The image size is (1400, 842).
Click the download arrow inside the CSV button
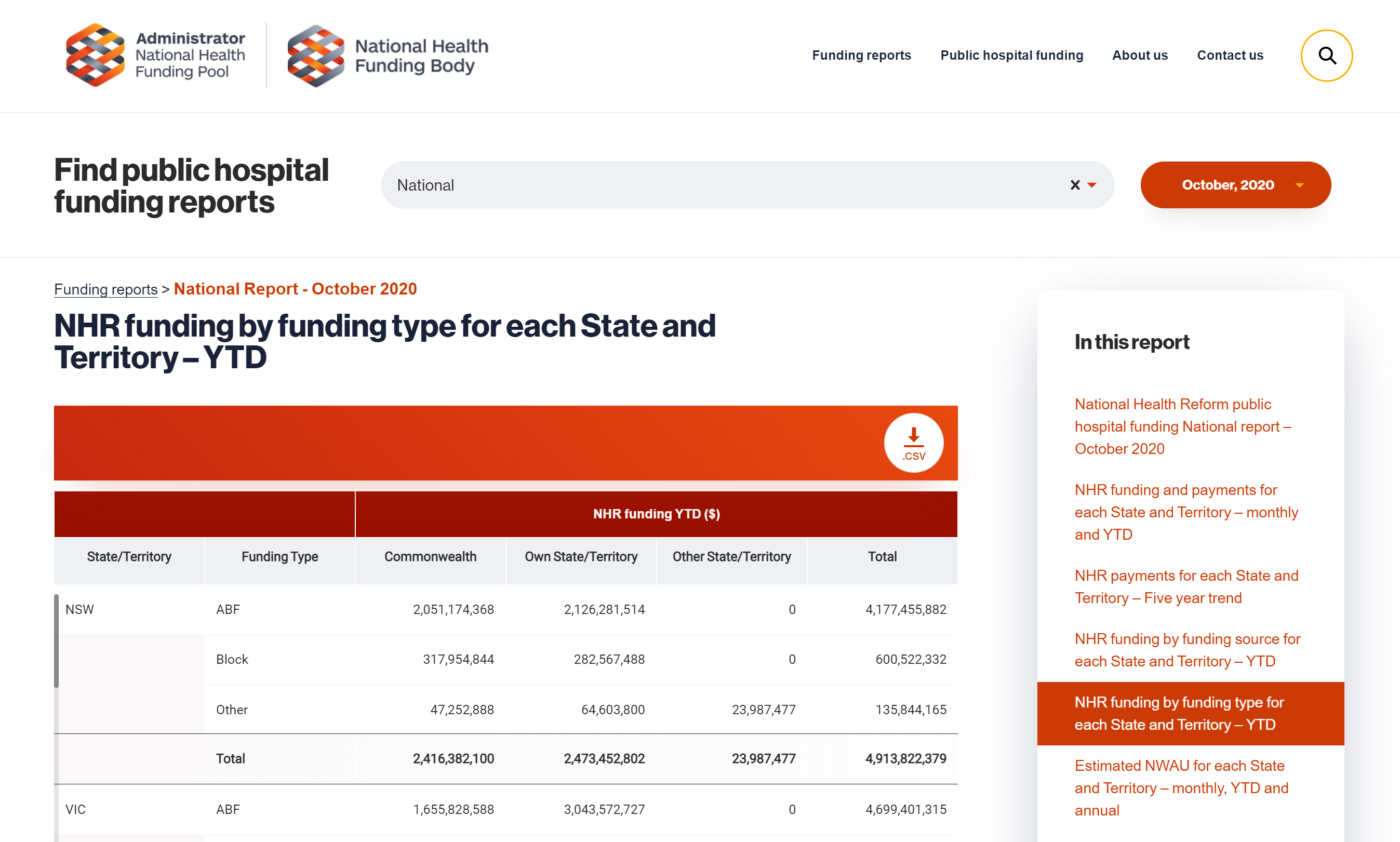913,436
